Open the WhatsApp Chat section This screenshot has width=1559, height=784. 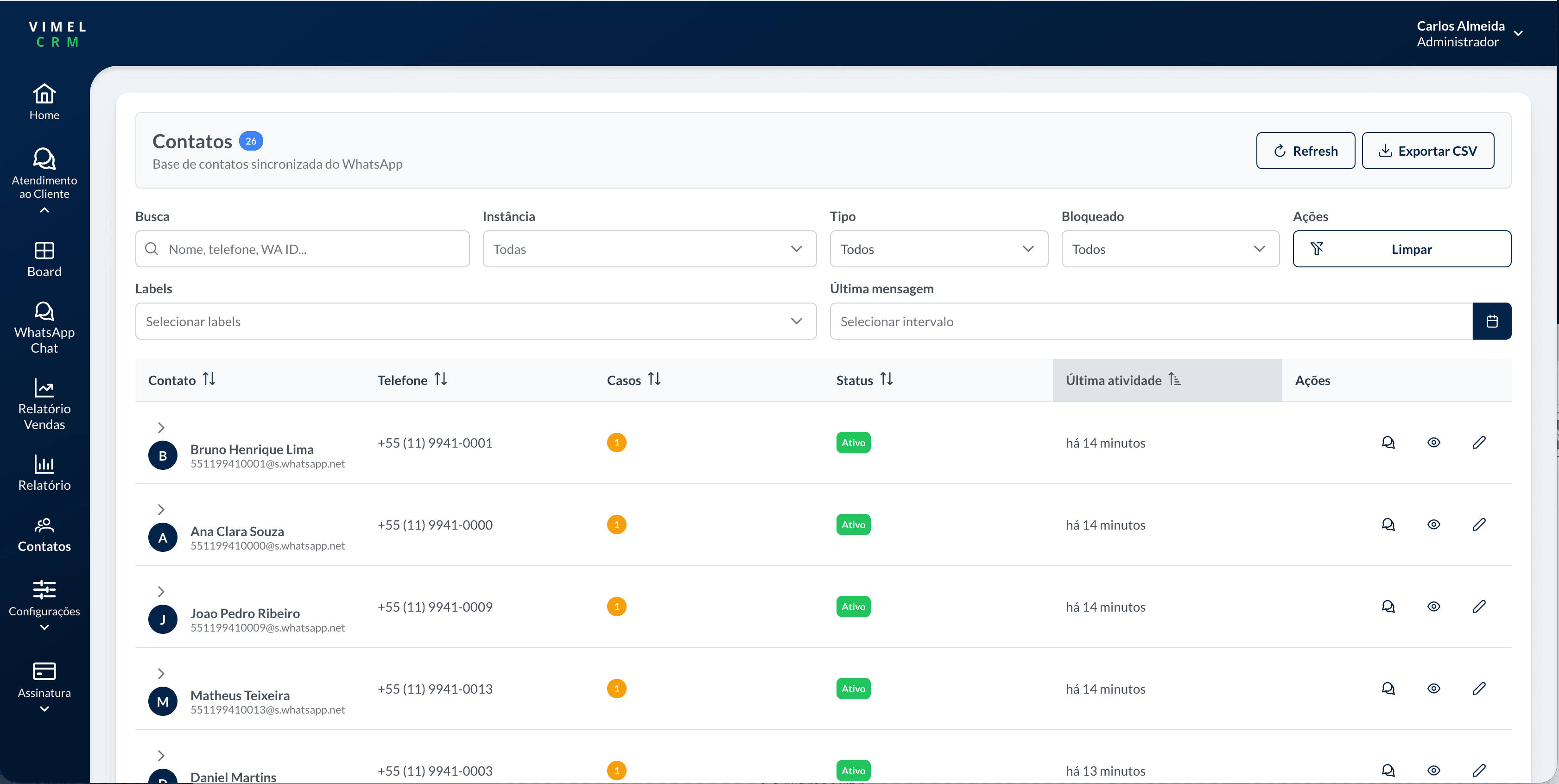click(x=44, y=327)
